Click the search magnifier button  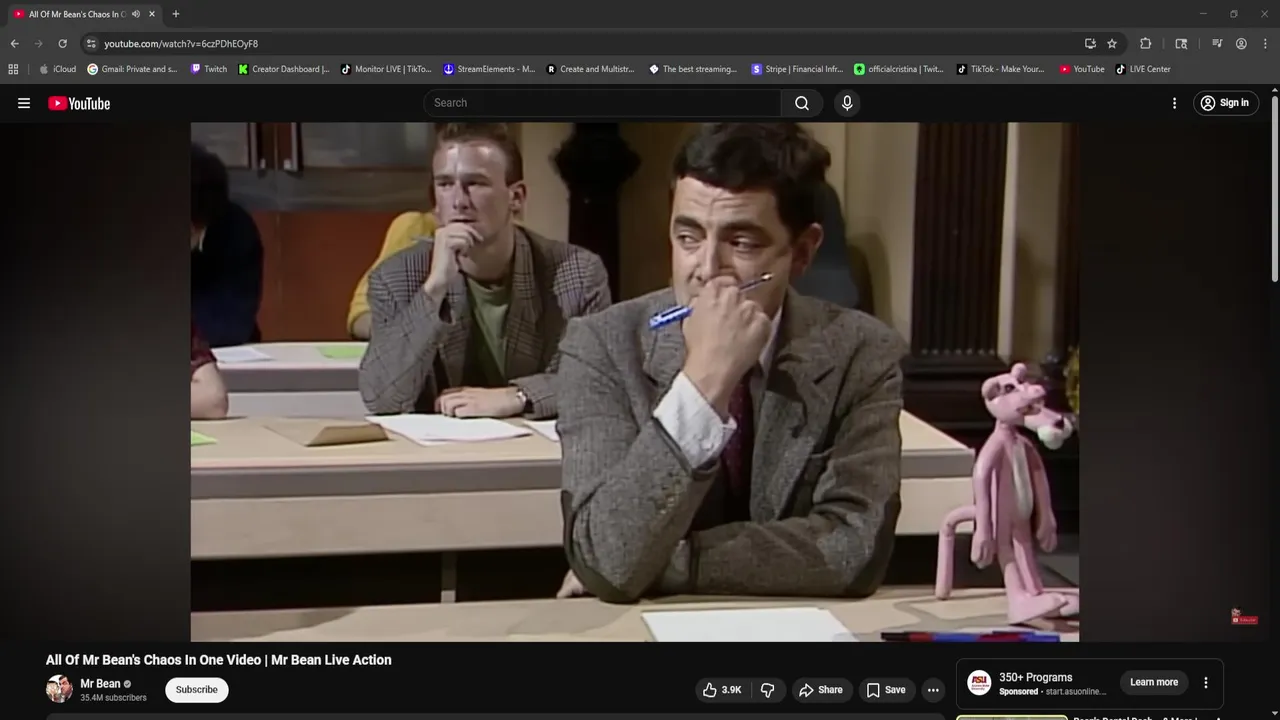point(802,103)
